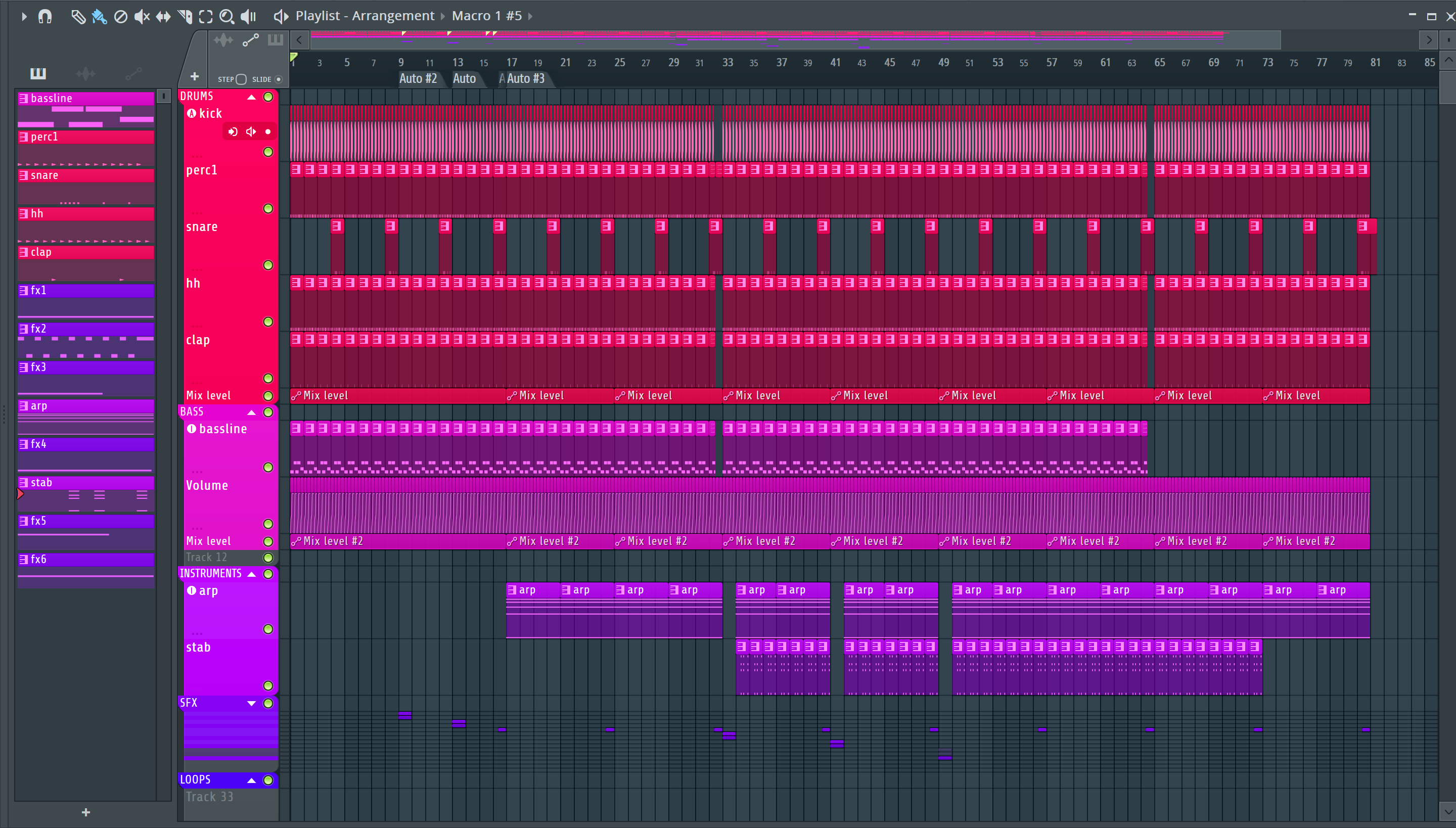This screenshot has height=828, width=1456.
Task: Select the Slip tool
Action: (x=163, y=17)
